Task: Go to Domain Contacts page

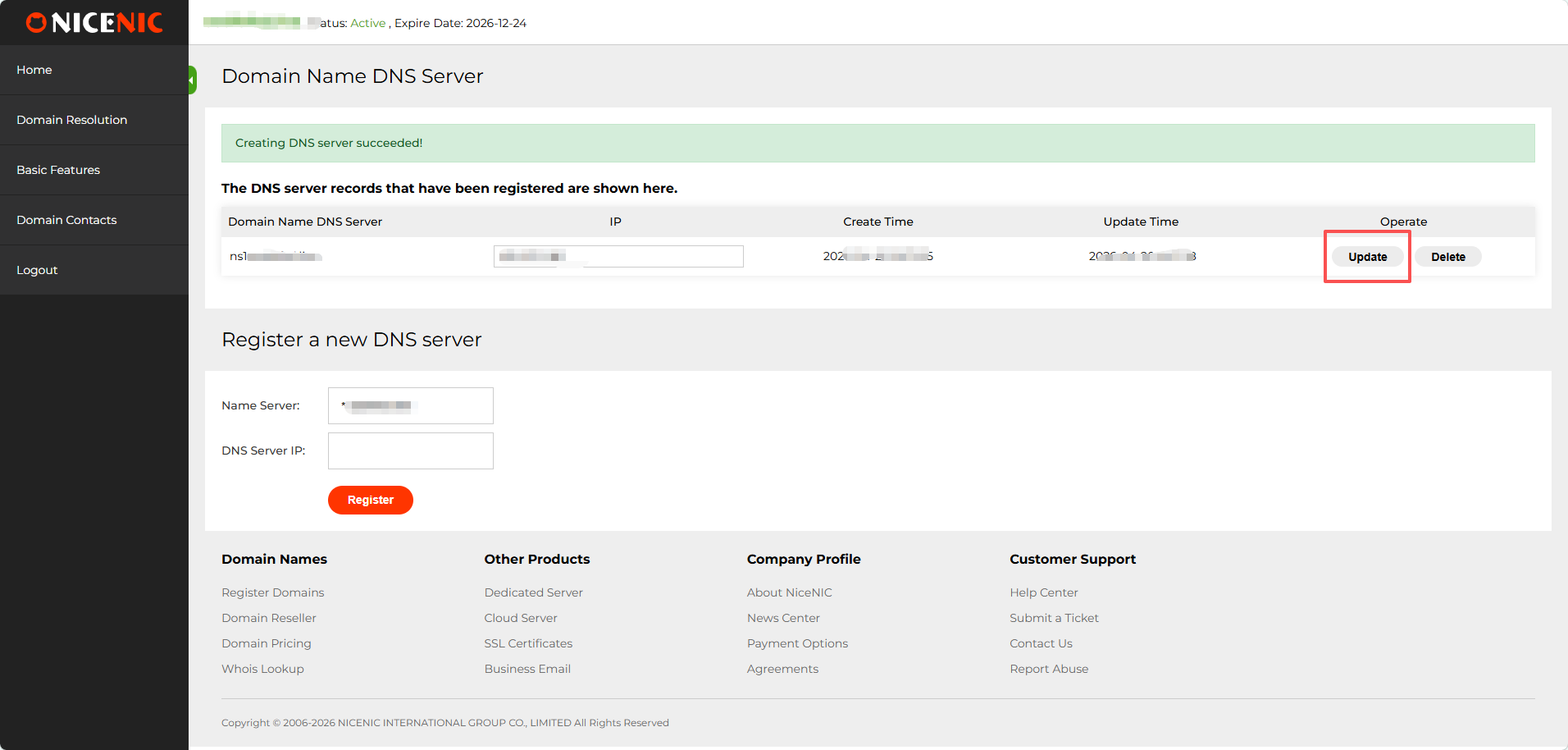Action: pos(66,220)
